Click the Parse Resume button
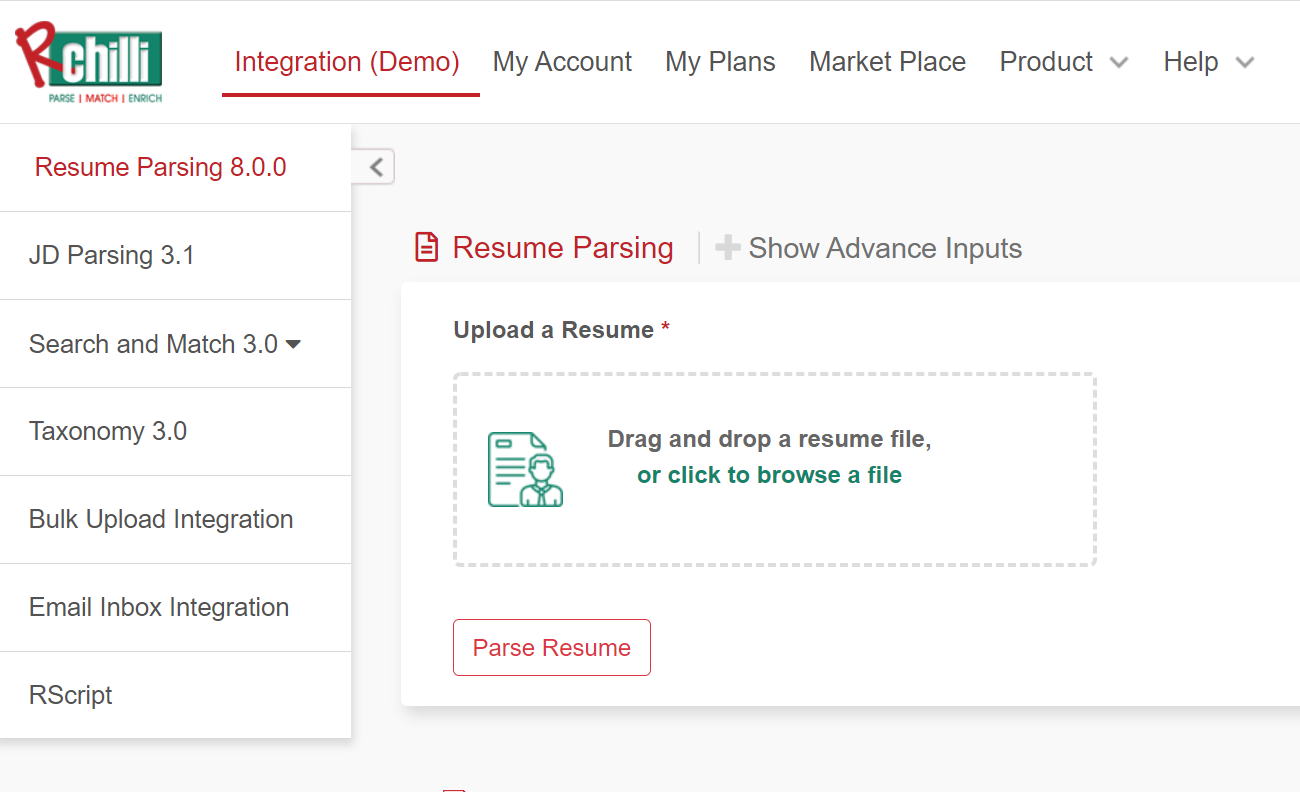The image size is (1300, 792). point(552,647)
